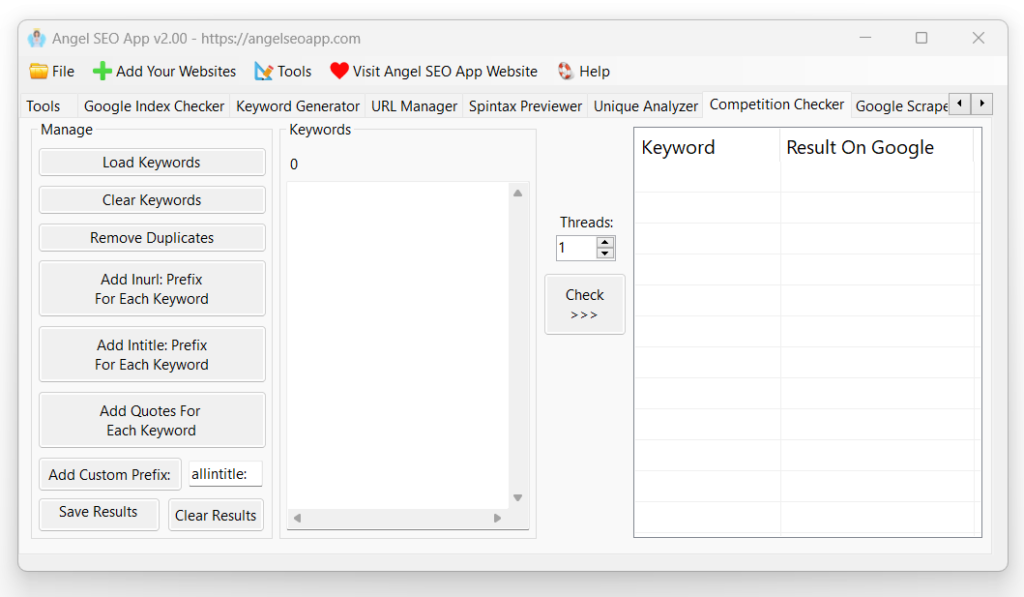Click Add Intitle: Prefix For Each Keyword
Screen dimensions: 1024x597
(152, 355)
